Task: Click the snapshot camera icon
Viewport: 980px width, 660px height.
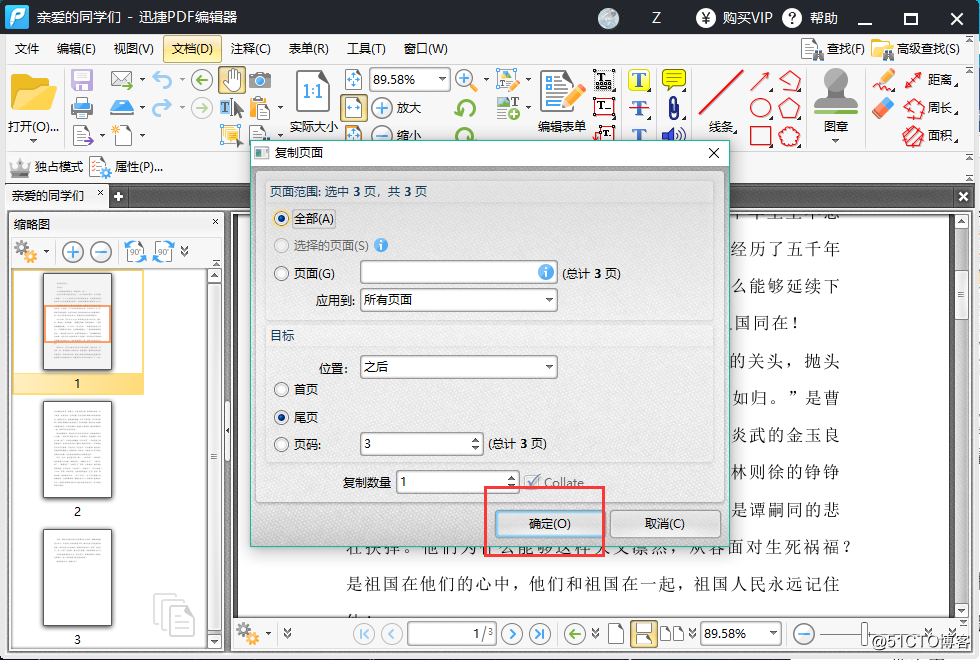Action: 260,80
